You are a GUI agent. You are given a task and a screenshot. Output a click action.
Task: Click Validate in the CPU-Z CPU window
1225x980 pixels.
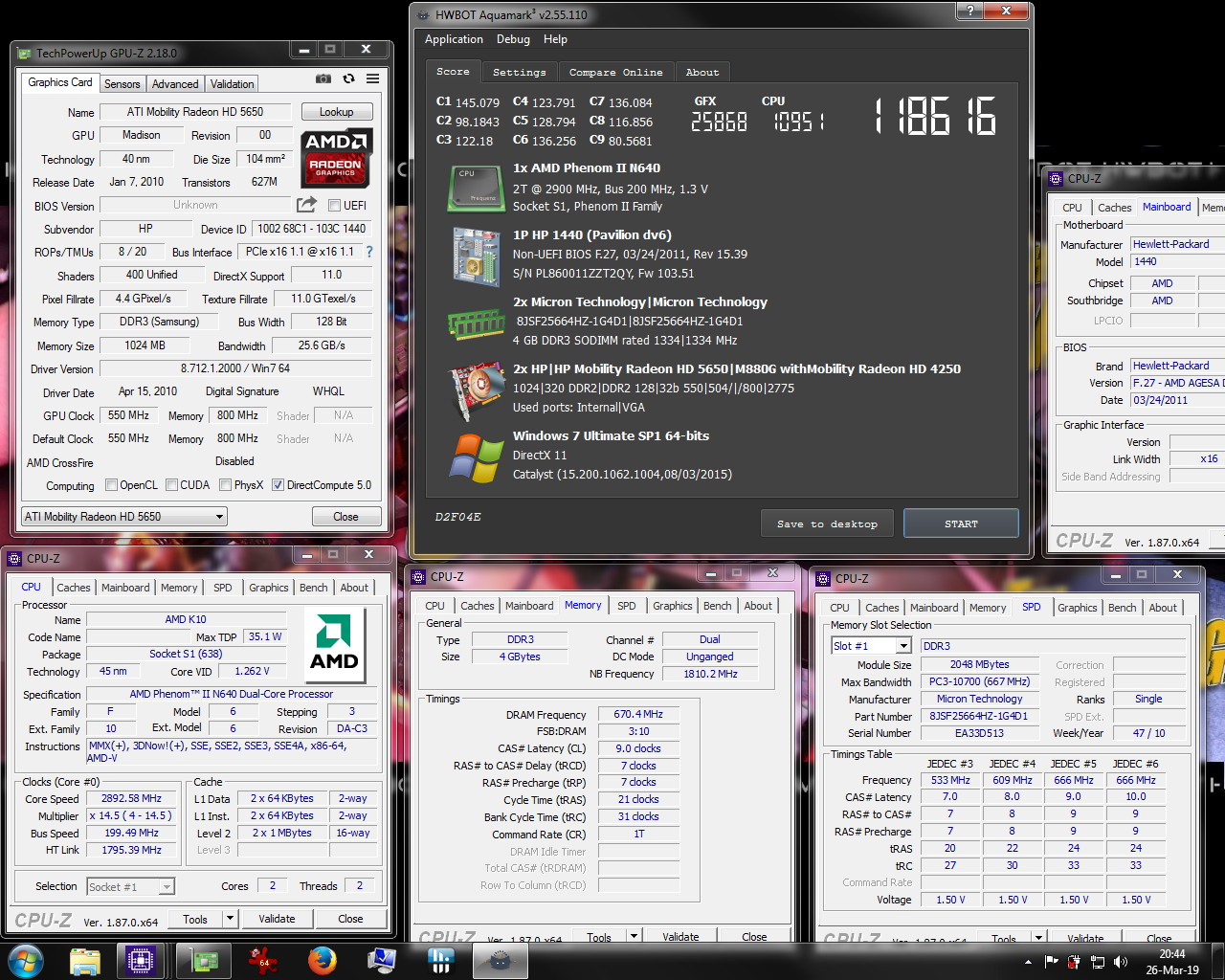point(277,919)
